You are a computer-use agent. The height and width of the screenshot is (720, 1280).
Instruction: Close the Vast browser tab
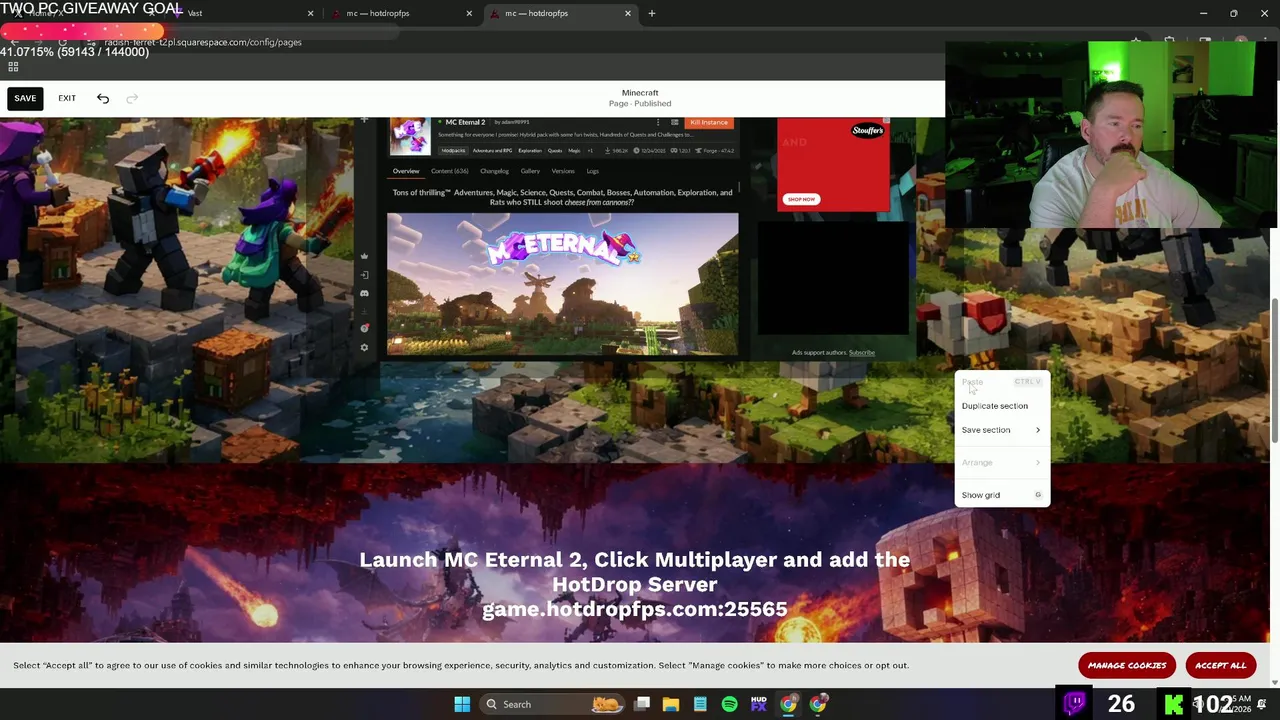tap(310, 13)
